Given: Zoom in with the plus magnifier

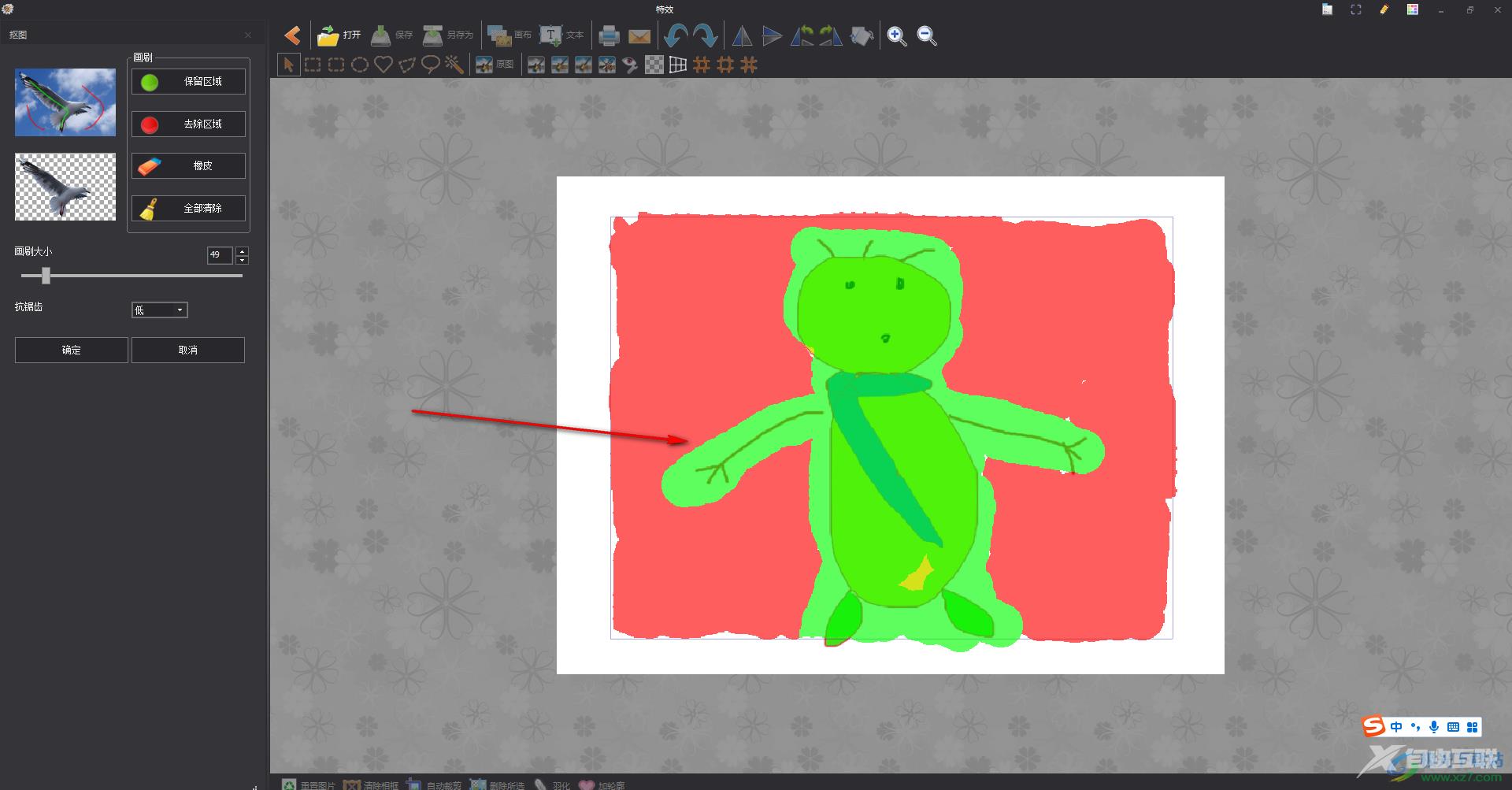Looking at the screenshot, I should point(896,35).
